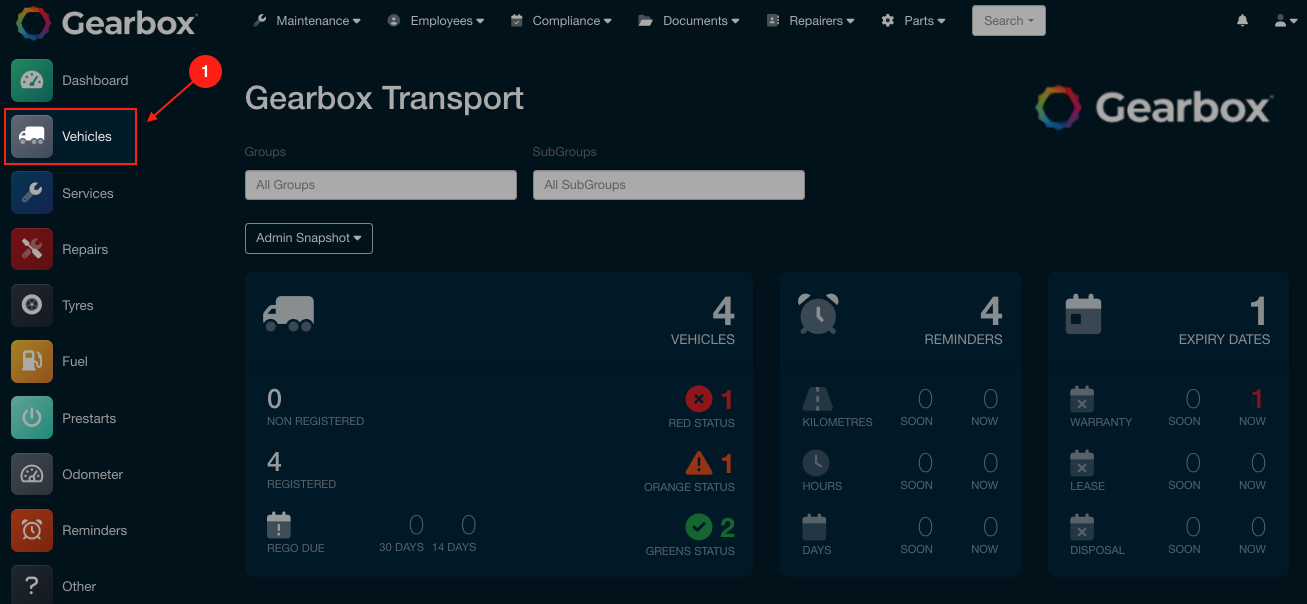Open the Repairers dropdown menu
The image size is (1307, 604).
coord(810,20)
